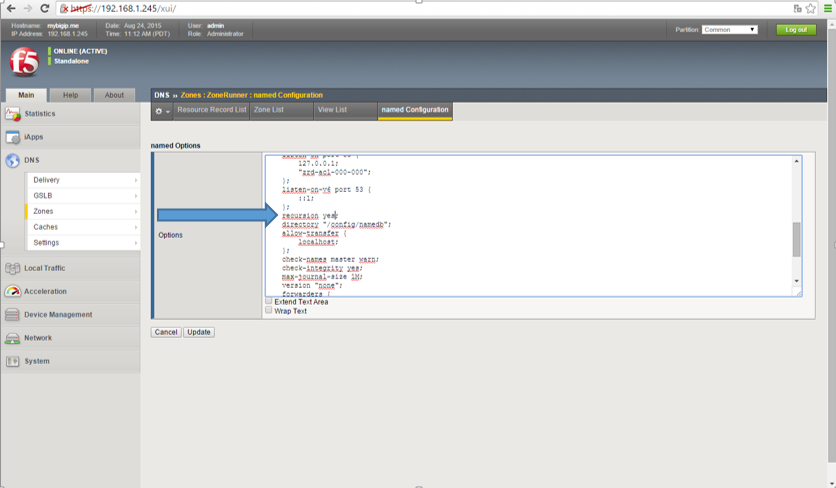
Task: Switch to the Help tab
Action: 70,95
